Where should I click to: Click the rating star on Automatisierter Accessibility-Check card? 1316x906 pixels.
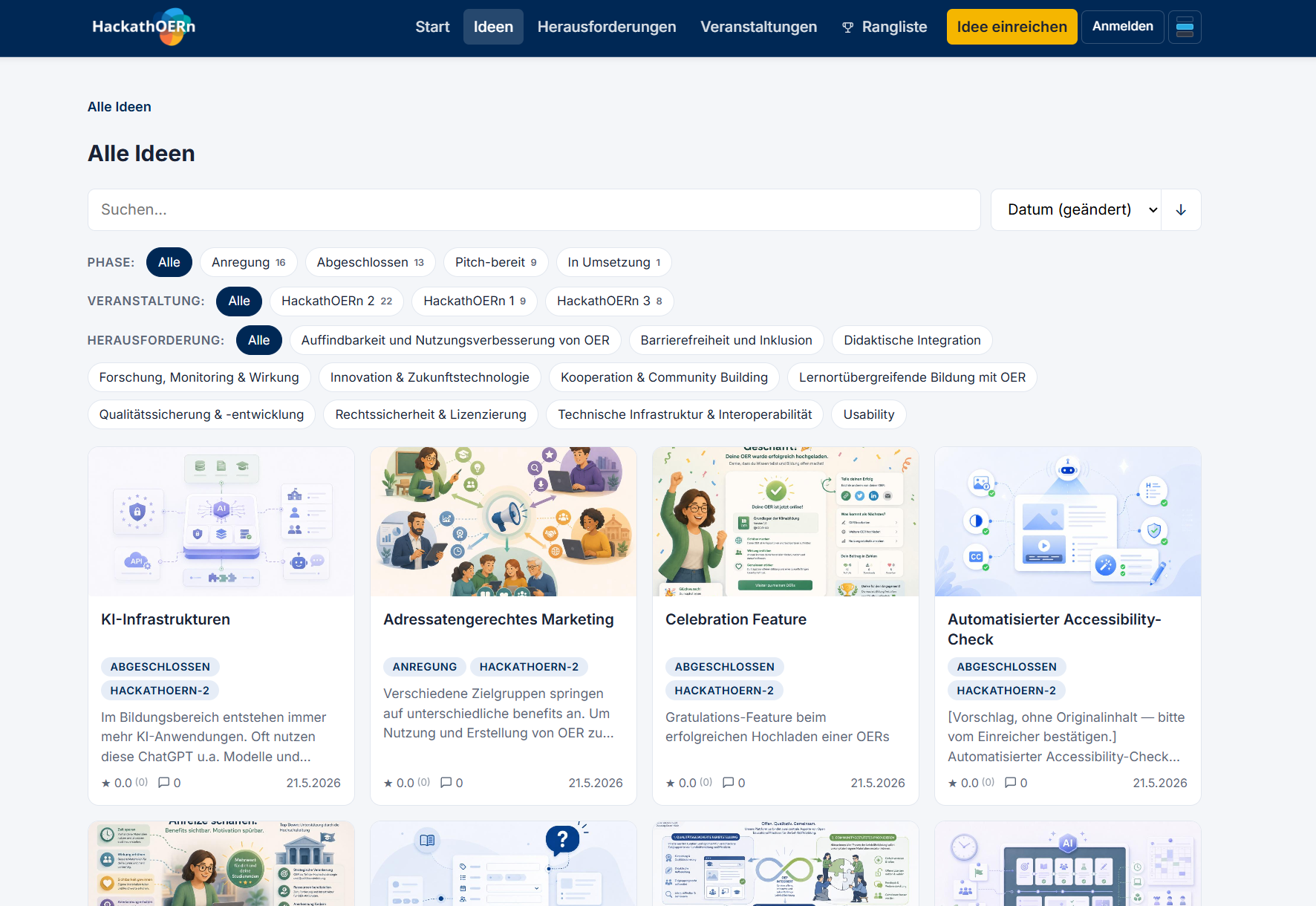tap(953, 783)
